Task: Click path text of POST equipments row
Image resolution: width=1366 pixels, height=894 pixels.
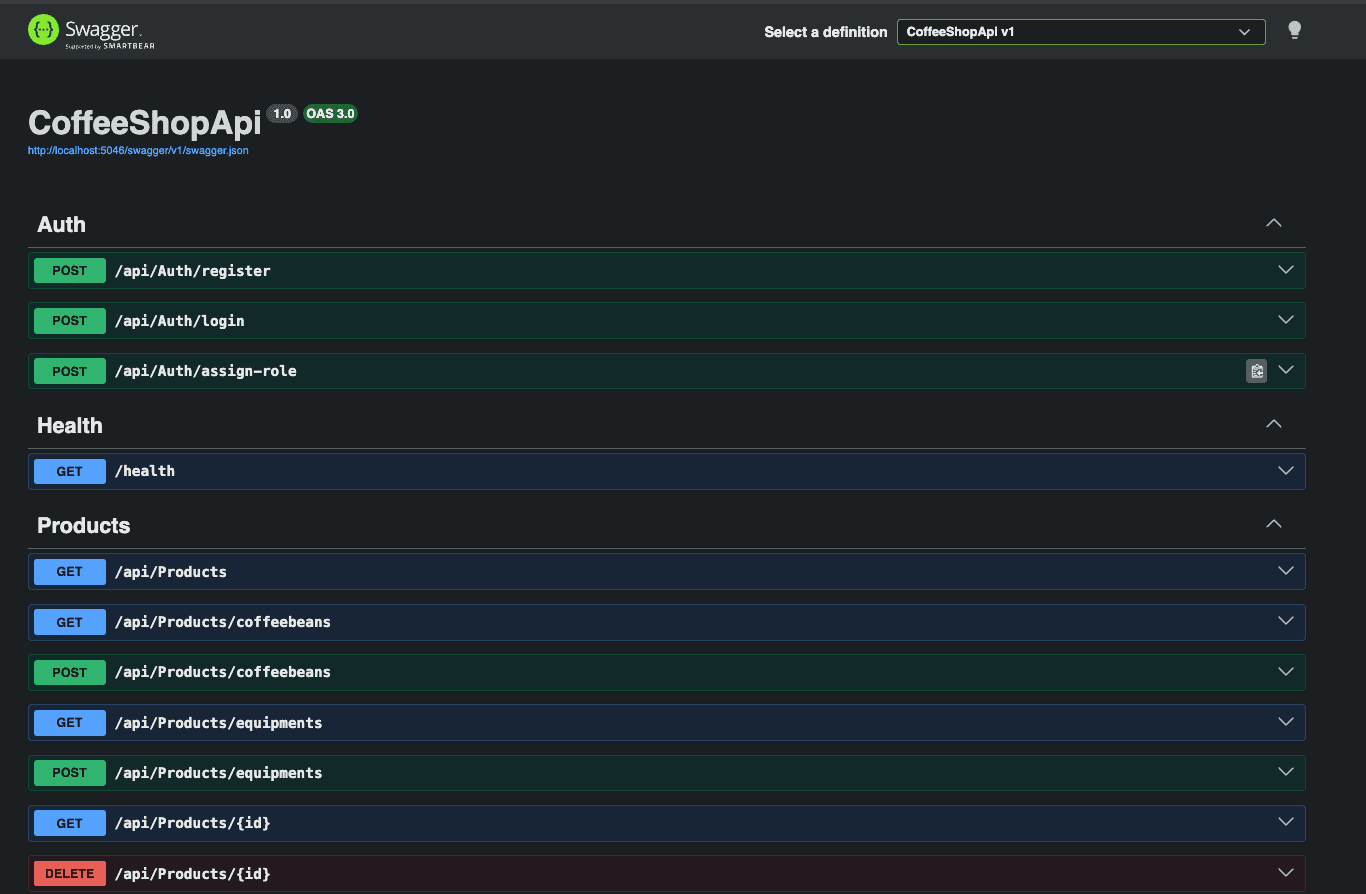Action: click(x=219, y=772)
